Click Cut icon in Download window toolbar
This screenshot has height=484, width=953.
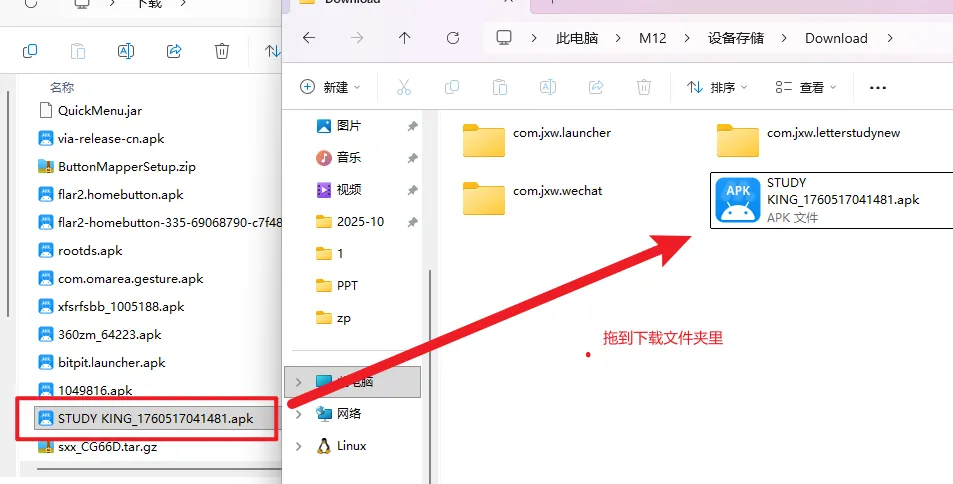404,88
